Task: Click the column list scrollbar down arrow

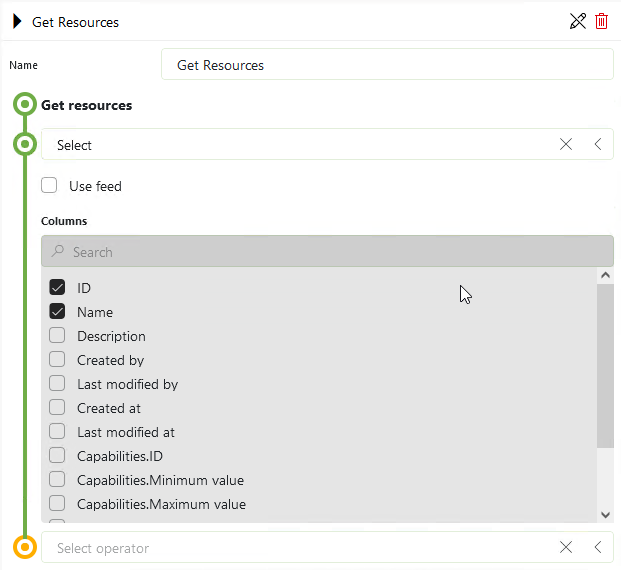Action: [605, 515]
